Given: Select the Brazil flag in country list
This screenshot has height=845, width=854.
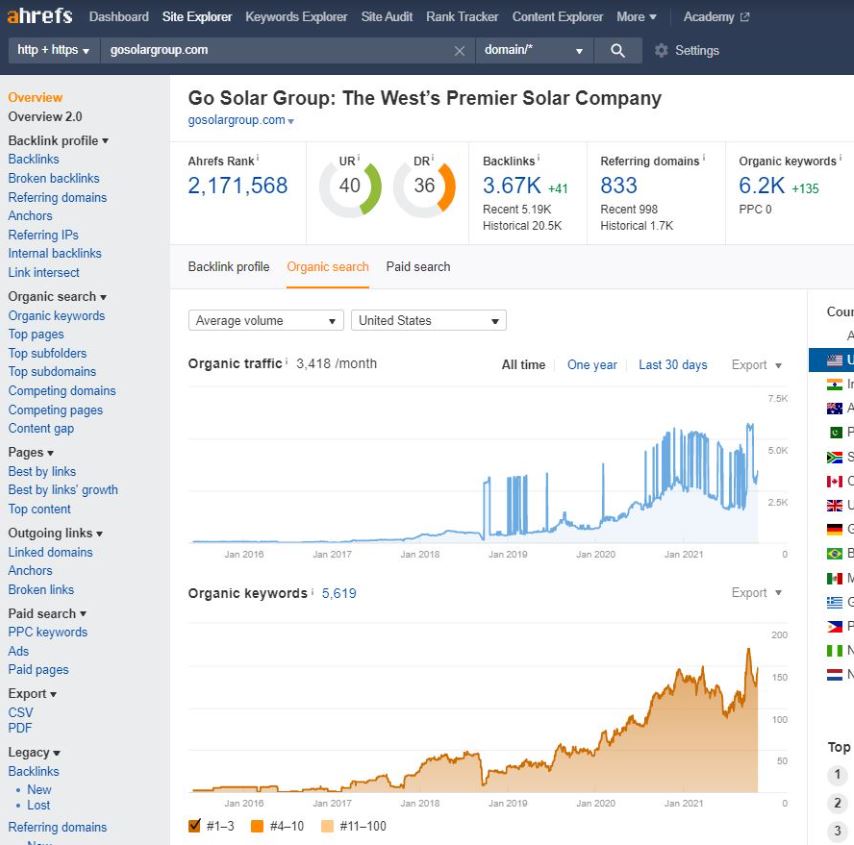Looking at the screenshot, I should [834, 554].
